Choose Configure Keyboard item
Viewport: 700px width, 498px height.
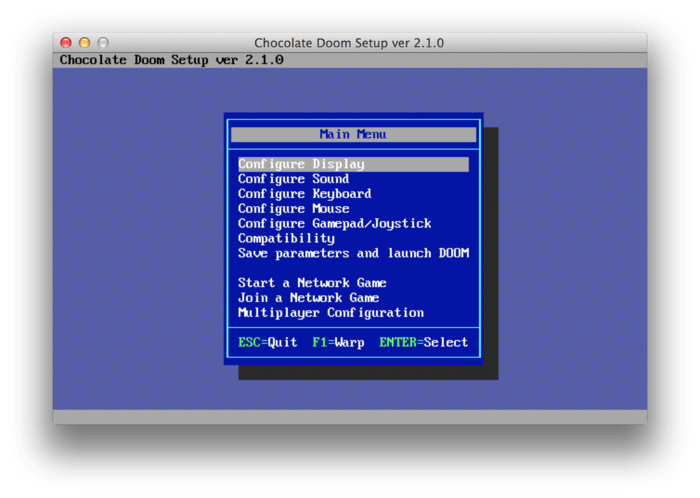tap(304, 194)
